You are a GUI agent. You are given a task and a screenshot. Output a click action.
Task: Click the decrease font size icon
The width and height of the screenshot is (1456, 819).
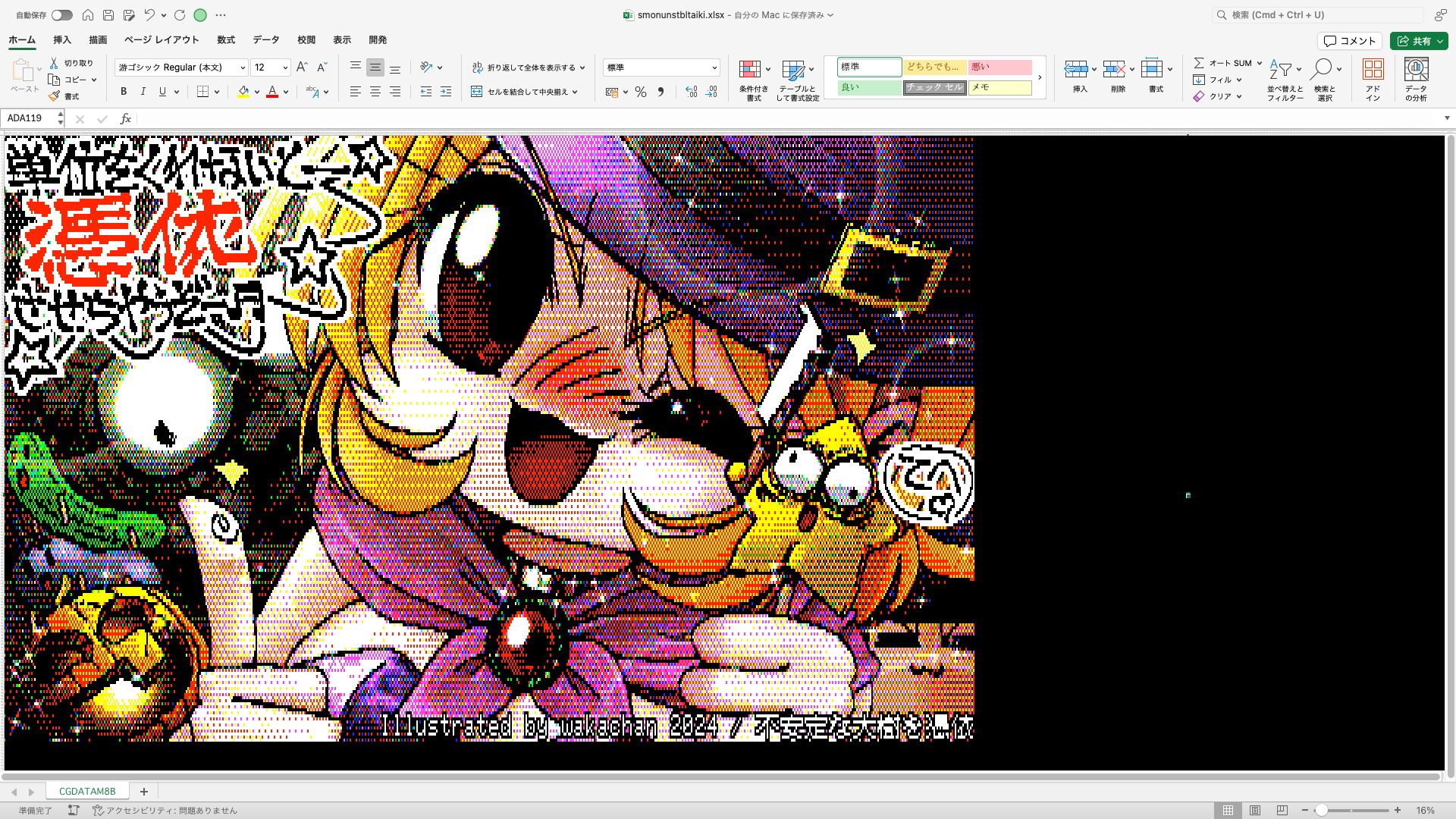[x=322, y=67]
